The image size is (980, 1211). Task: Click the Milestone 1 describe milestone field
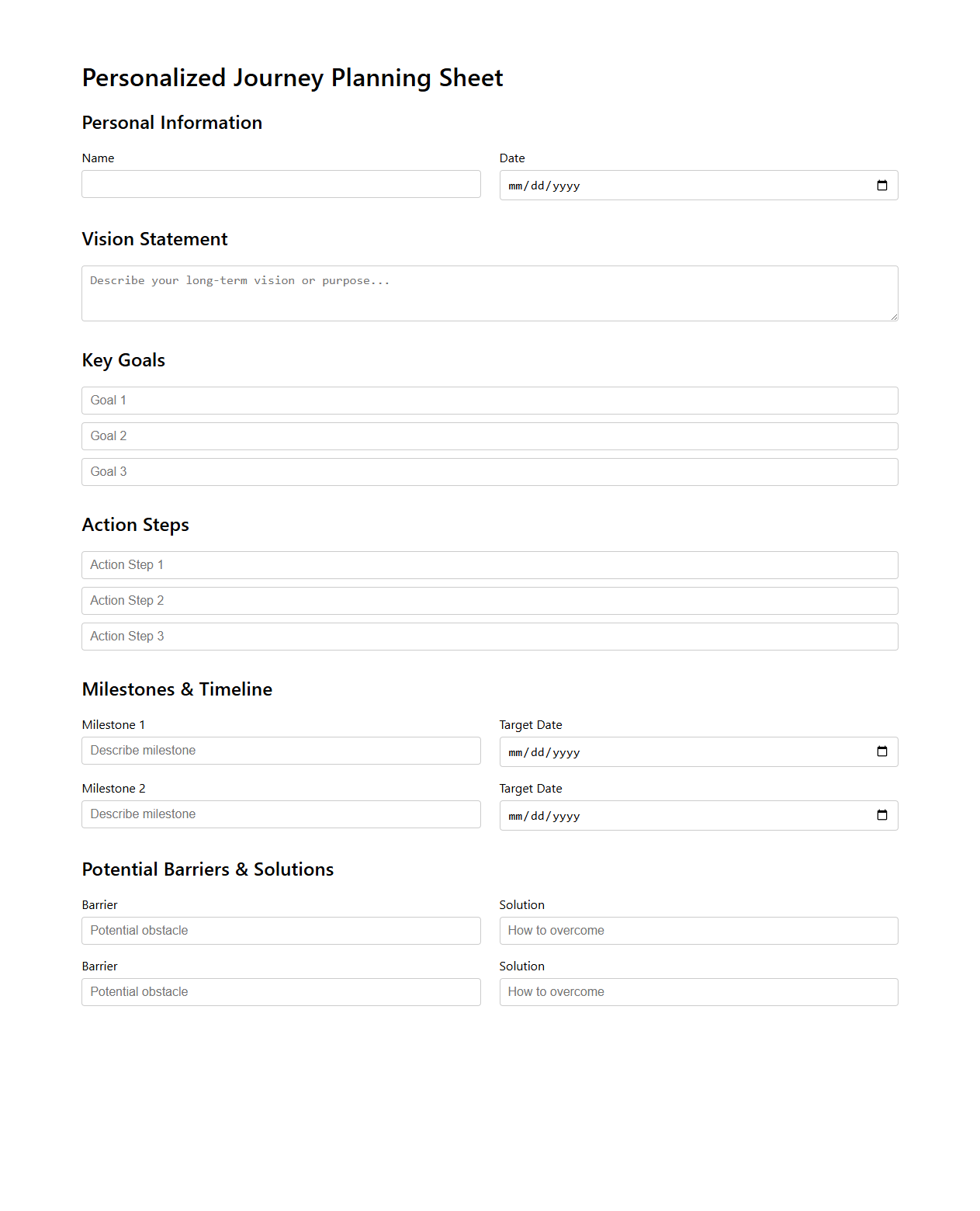click(x=280, y=750)
